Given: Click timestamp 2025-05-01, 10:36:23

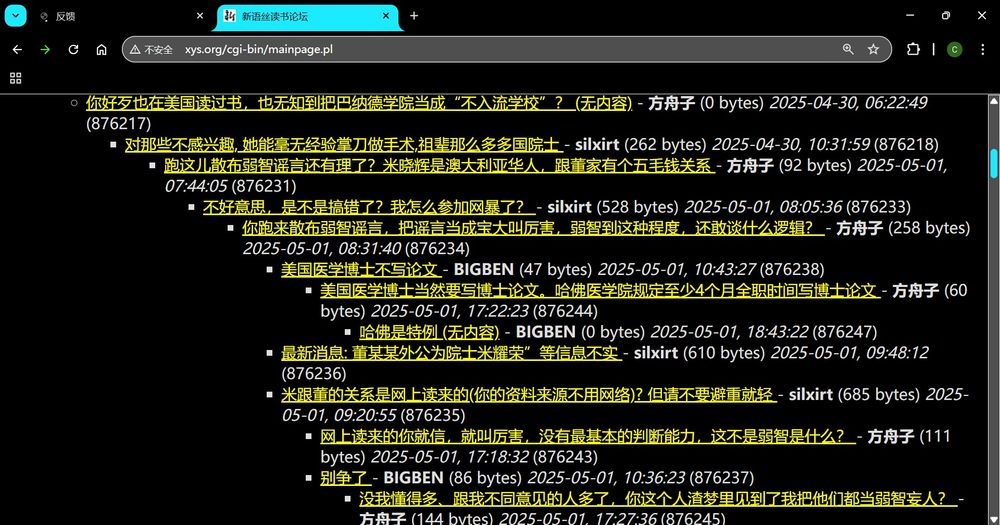Looking at the screenshot, I should click(x=606, y=478).
